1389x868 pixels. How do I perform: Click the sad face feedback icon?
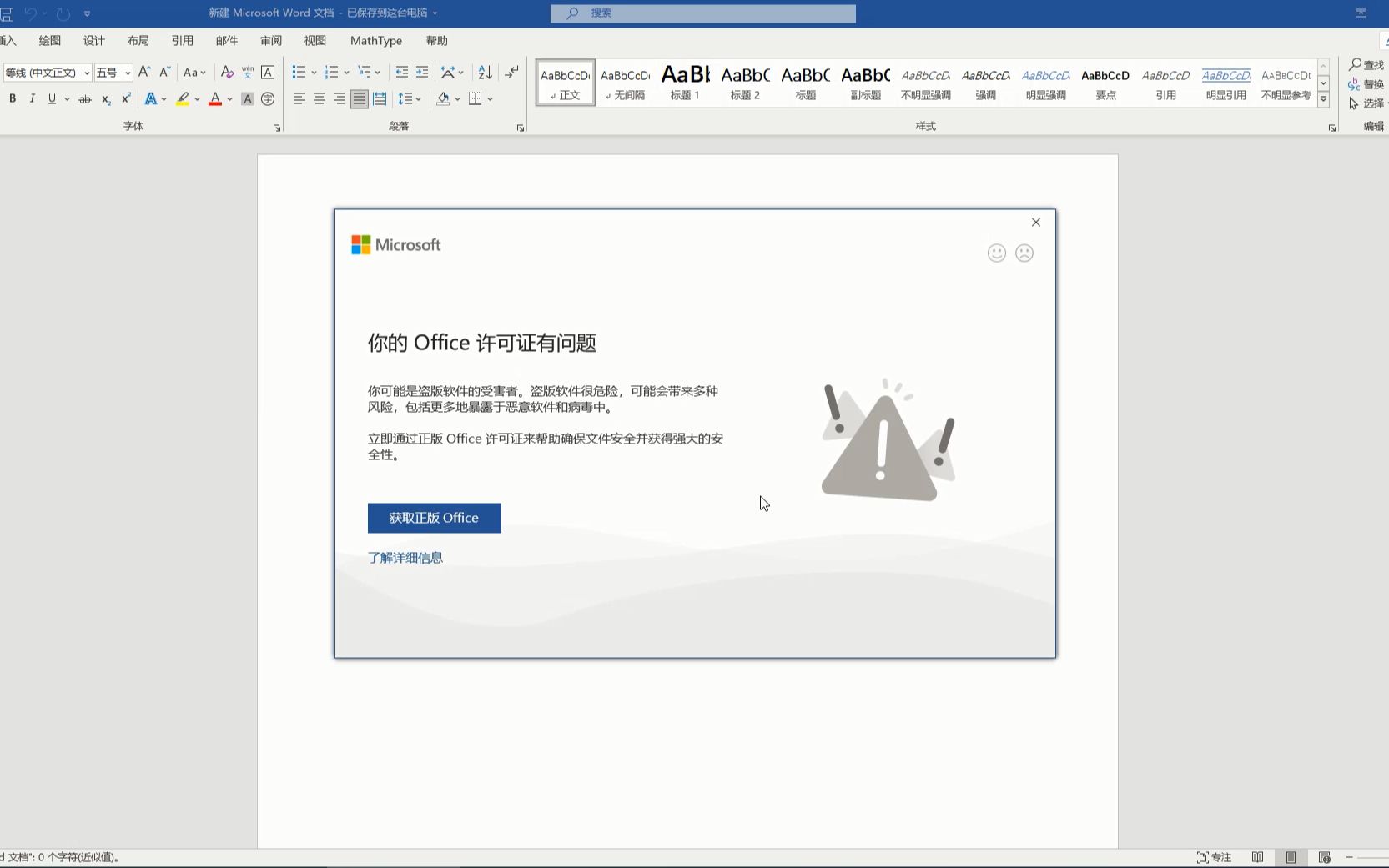1024,253
